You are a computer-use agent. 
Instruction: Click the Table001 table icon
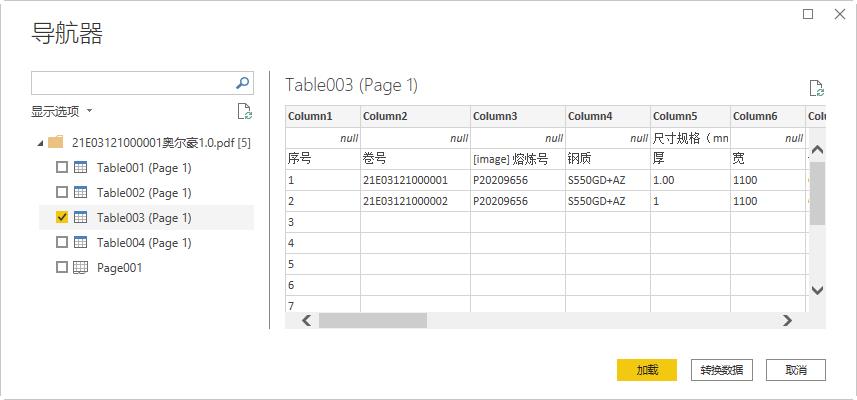point(81,168)
